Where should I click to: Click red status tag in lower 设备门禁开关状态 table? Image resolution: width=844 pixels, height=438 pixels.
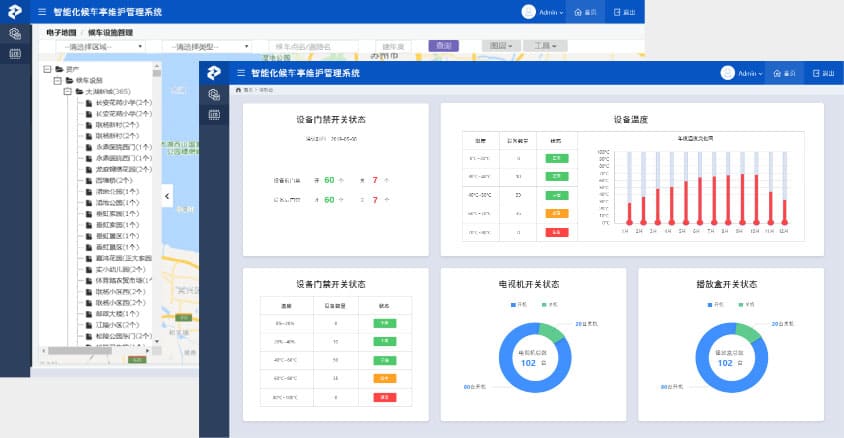(x=385, y=398)
